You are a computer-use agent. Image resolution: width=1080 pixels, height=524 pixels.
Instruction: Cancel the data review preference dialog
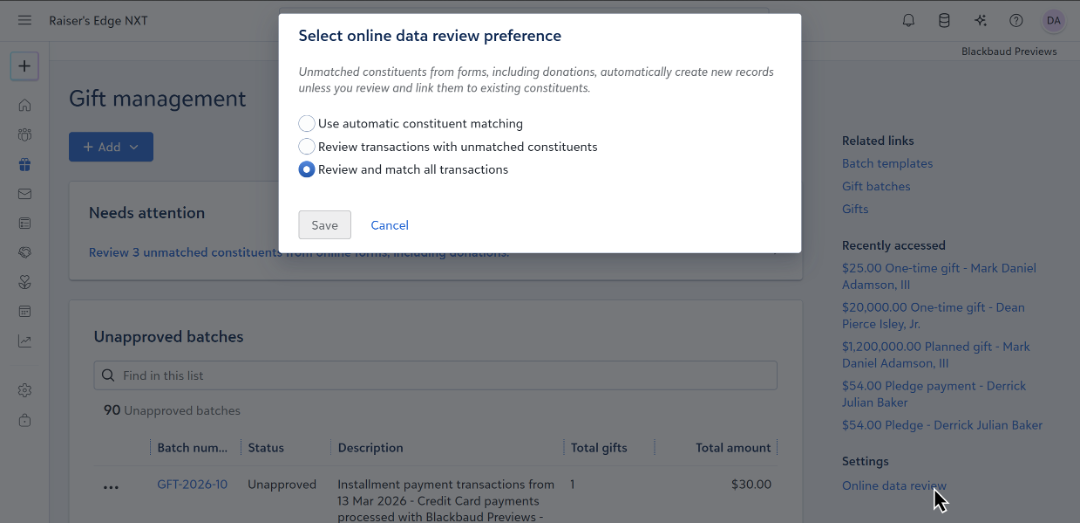(389, 225)
